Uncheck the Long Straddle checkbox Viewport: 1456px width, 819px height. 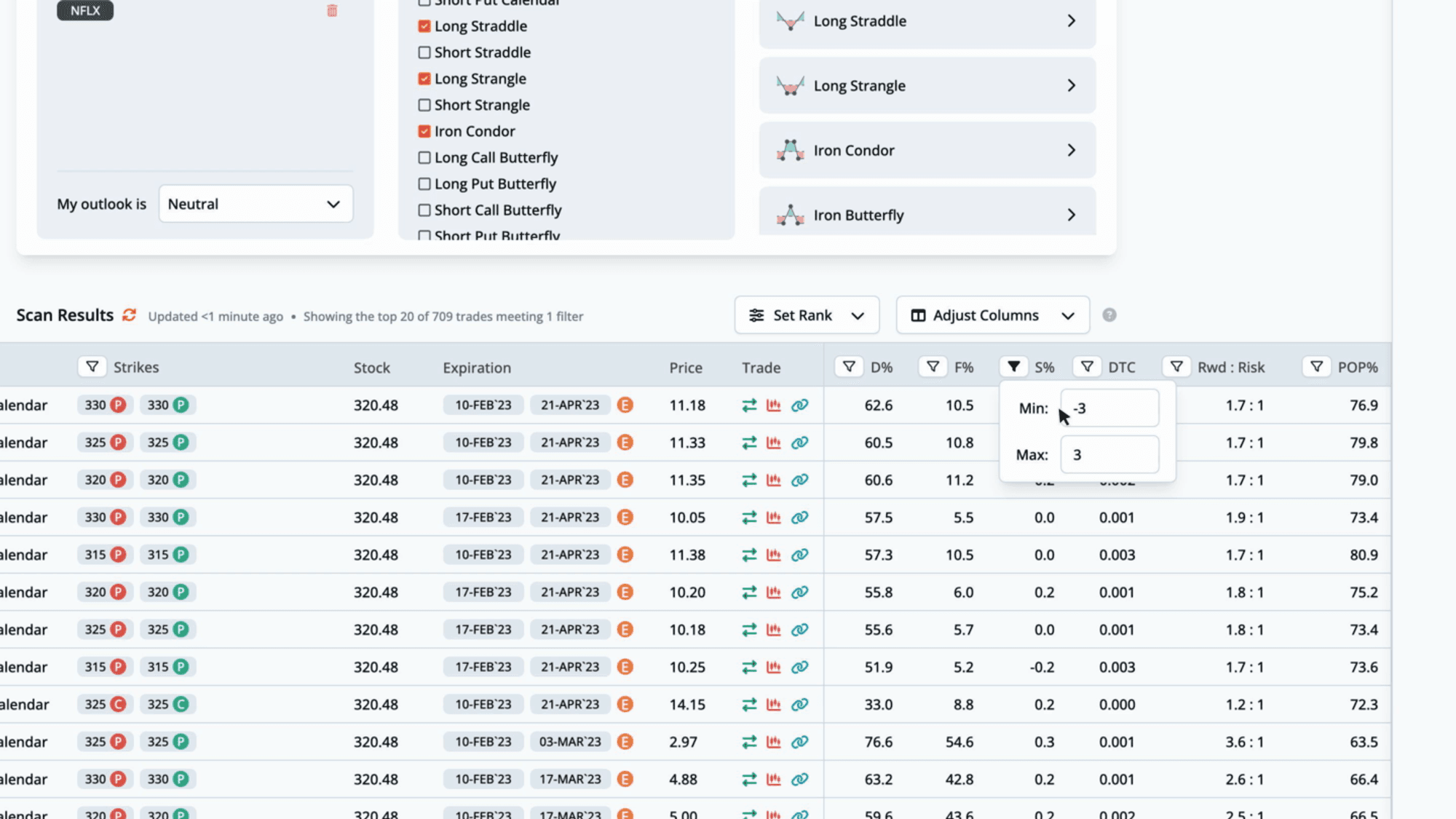(424, 26)
